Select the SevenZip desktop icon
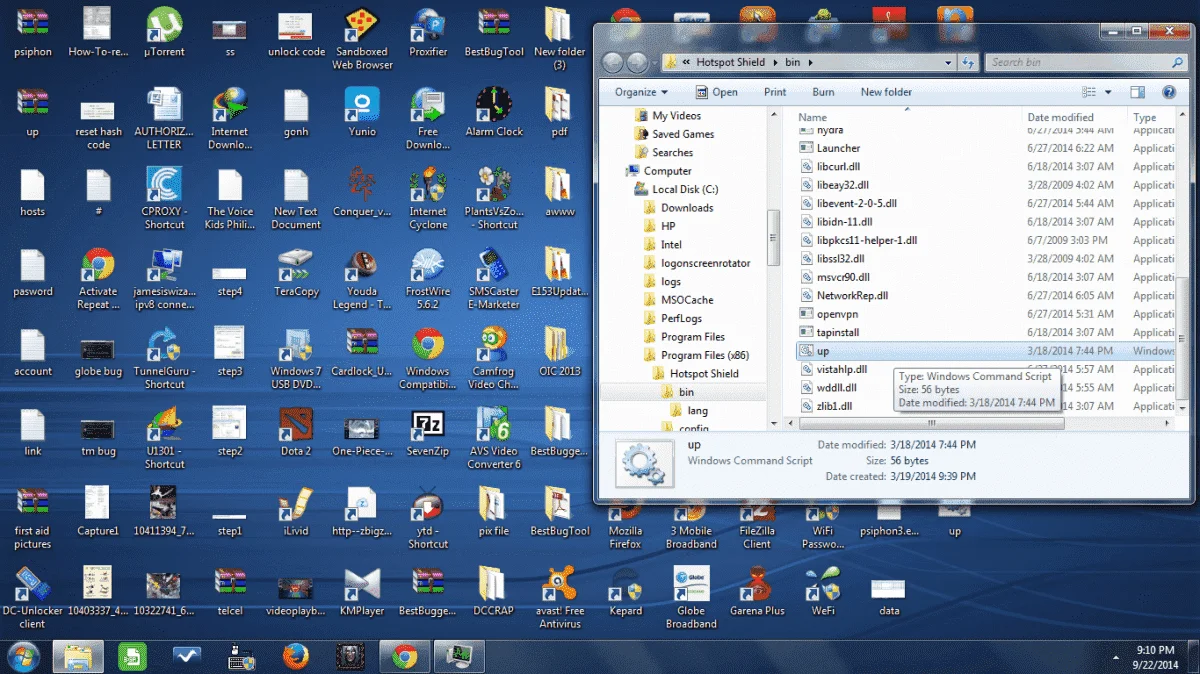The image size is (1200, 674). (x=428, y=431)
